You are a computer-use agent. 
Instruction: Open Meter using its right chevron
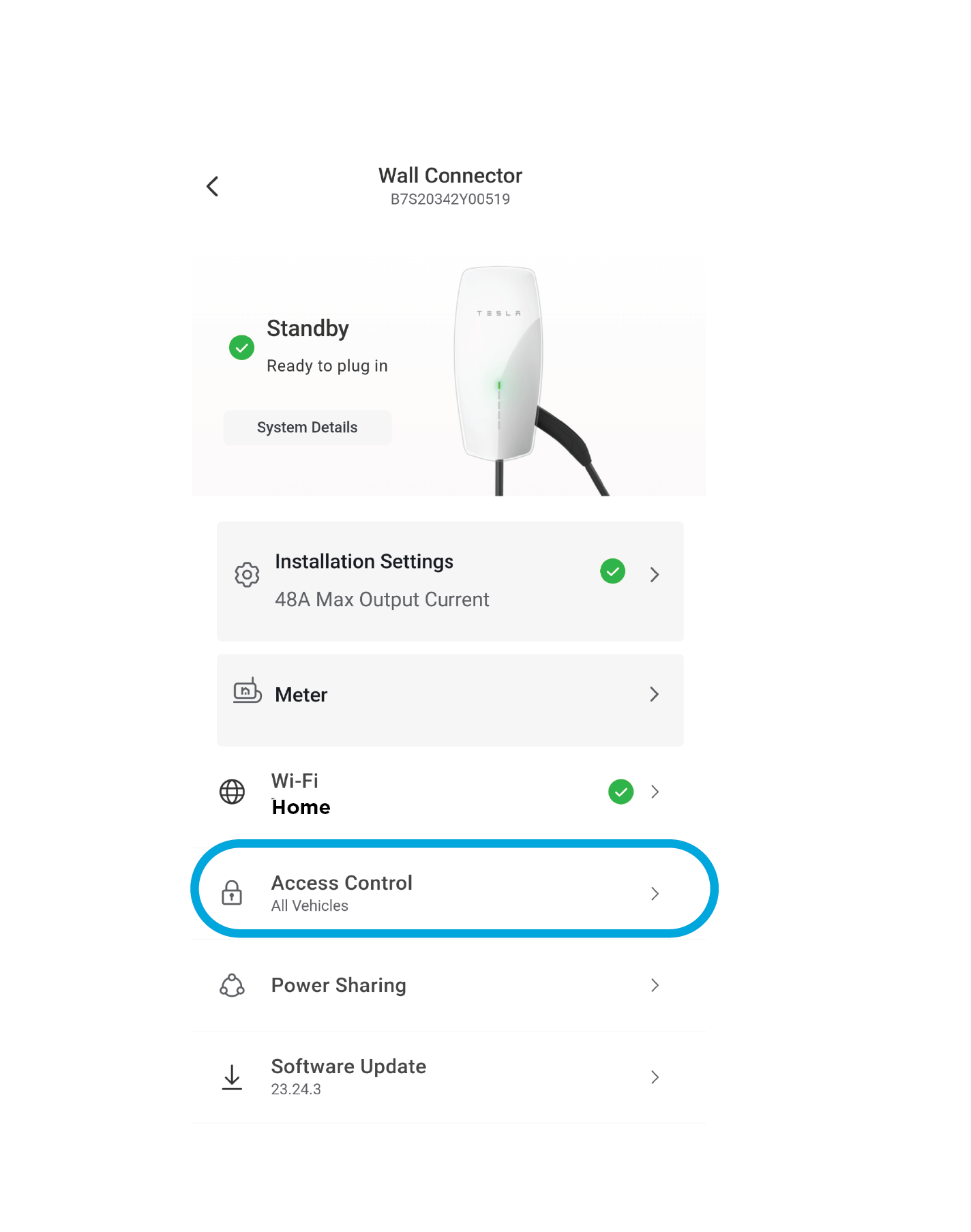(655, 694)
